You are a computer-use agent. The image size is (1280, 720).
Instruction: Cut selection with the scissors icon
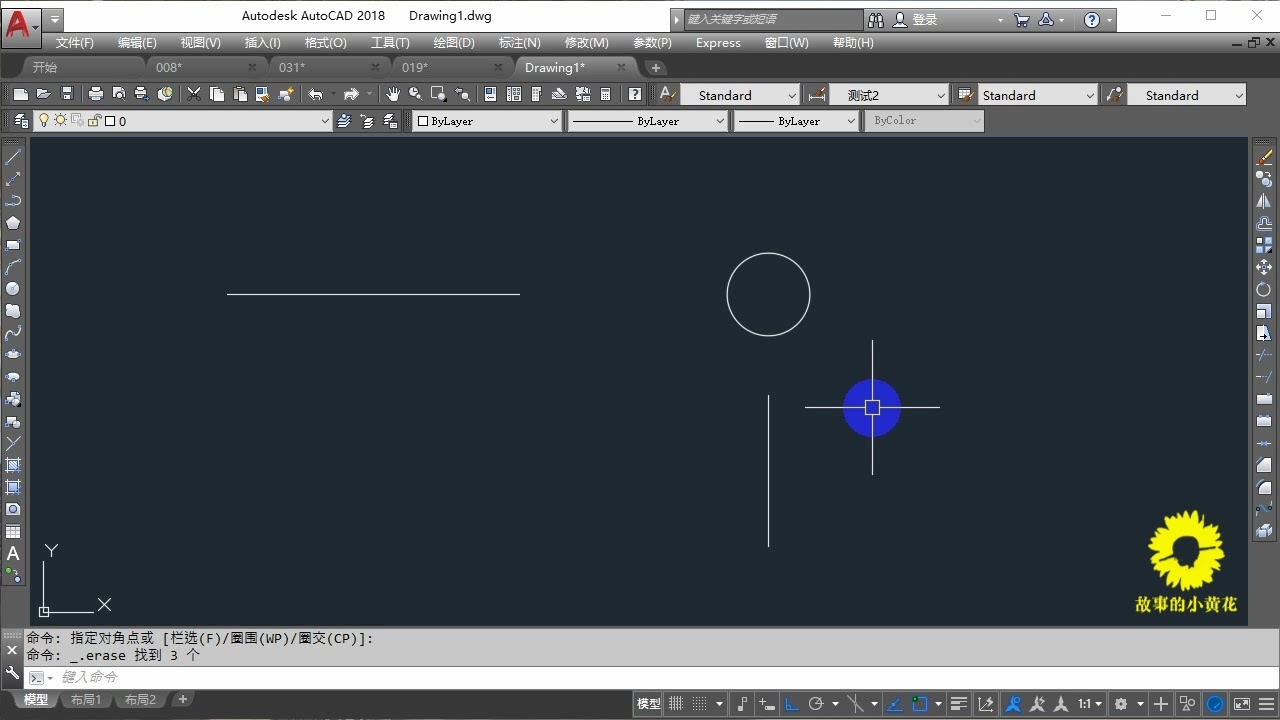pos(194,94)
